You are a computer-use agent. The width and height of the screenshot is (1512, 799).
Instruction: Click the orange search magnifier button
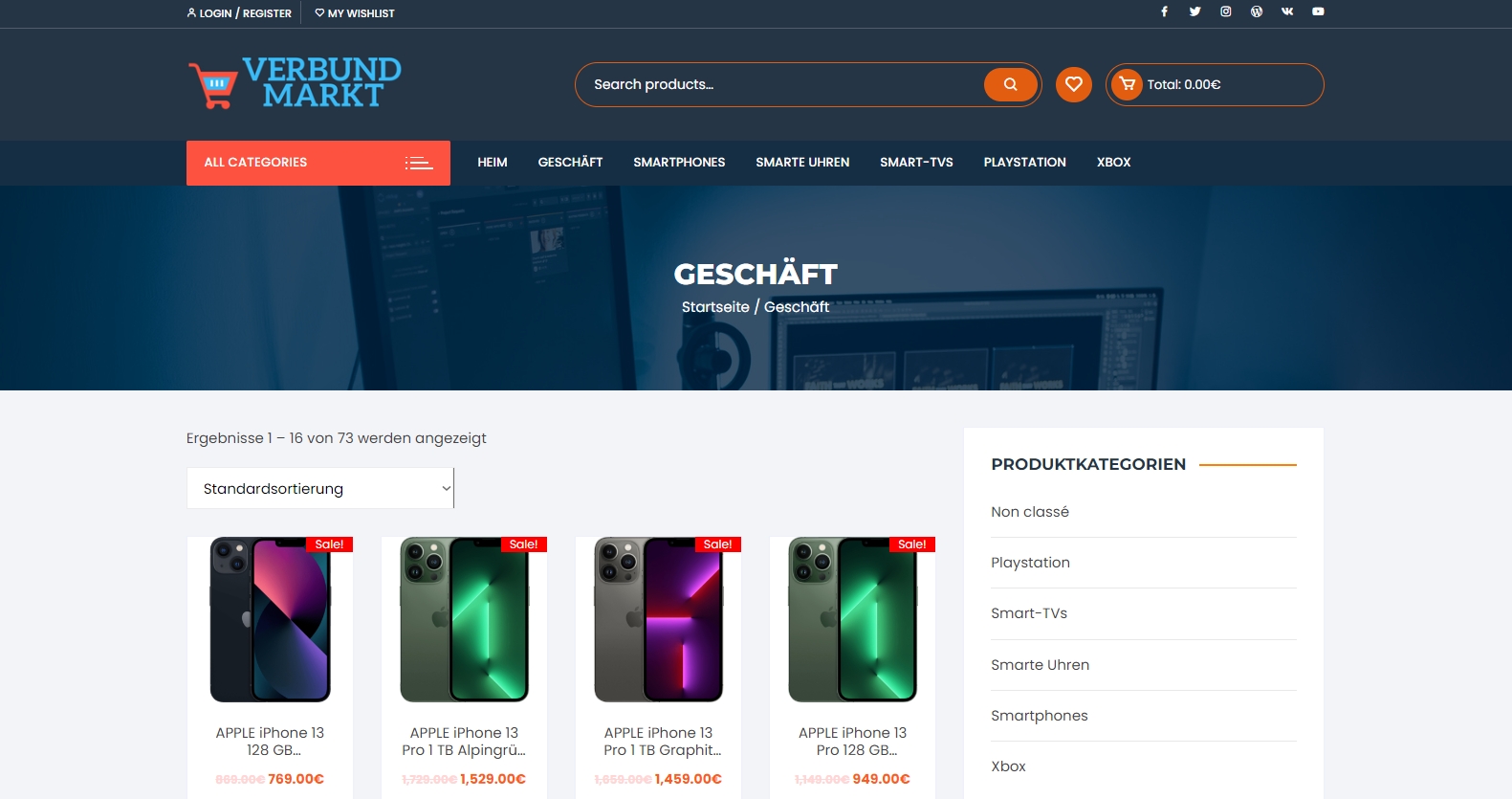(1010, 84)
